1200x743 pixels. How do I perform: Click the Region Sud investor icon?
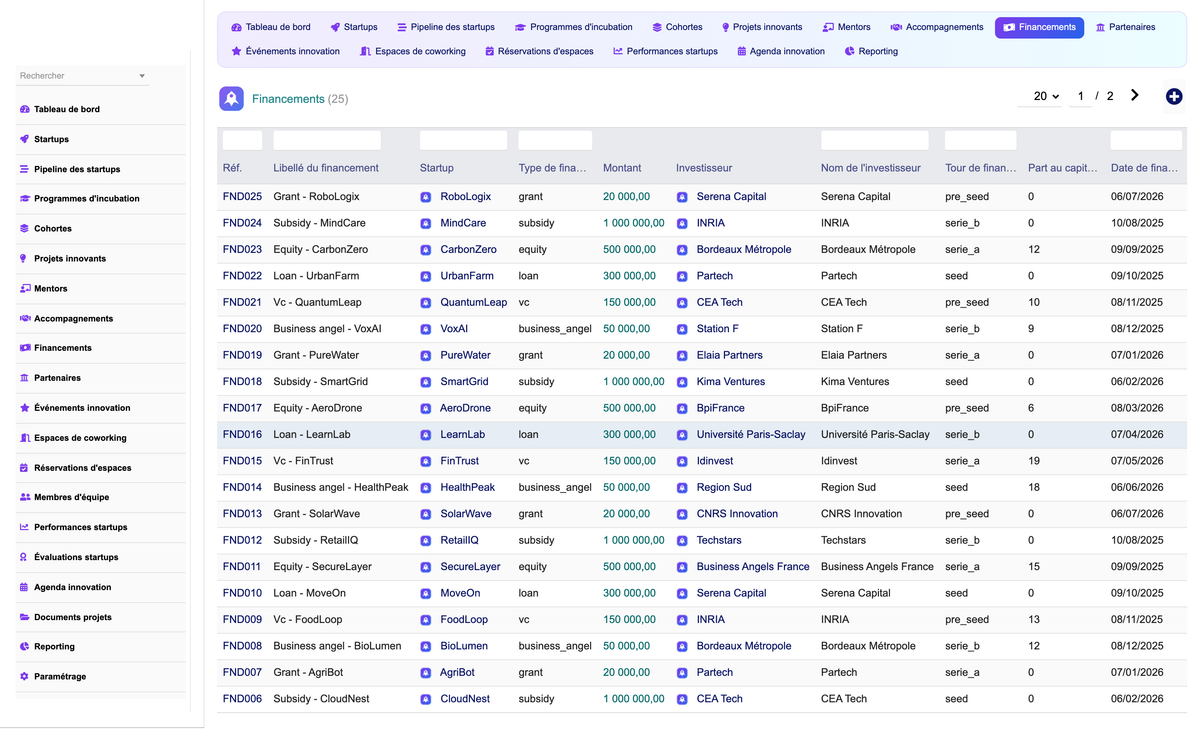[x=682, y=488]
